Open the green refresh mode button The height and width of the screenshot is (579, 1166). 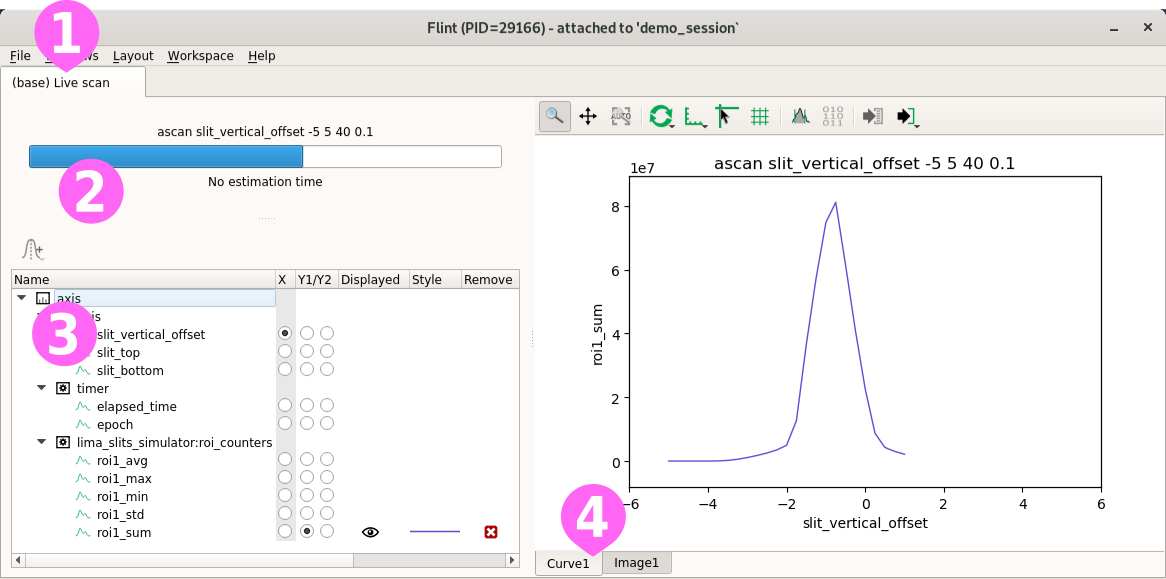pos(660,116)
